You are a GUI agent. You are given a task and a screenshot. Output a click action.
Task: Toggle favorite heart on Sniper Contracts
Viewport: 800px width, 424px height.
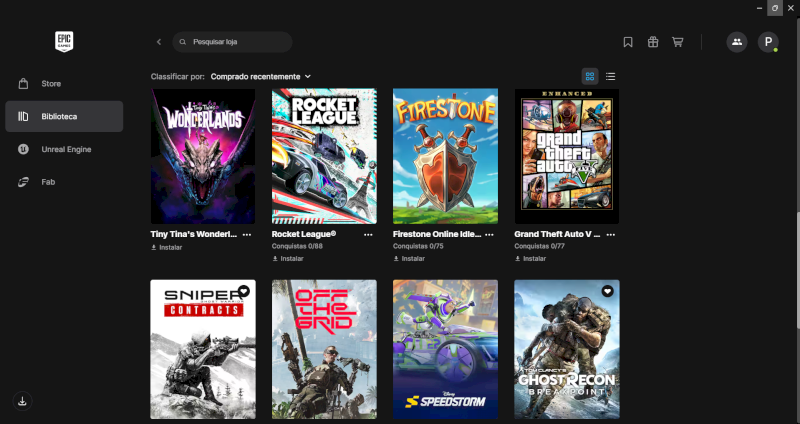pos(244,291)
